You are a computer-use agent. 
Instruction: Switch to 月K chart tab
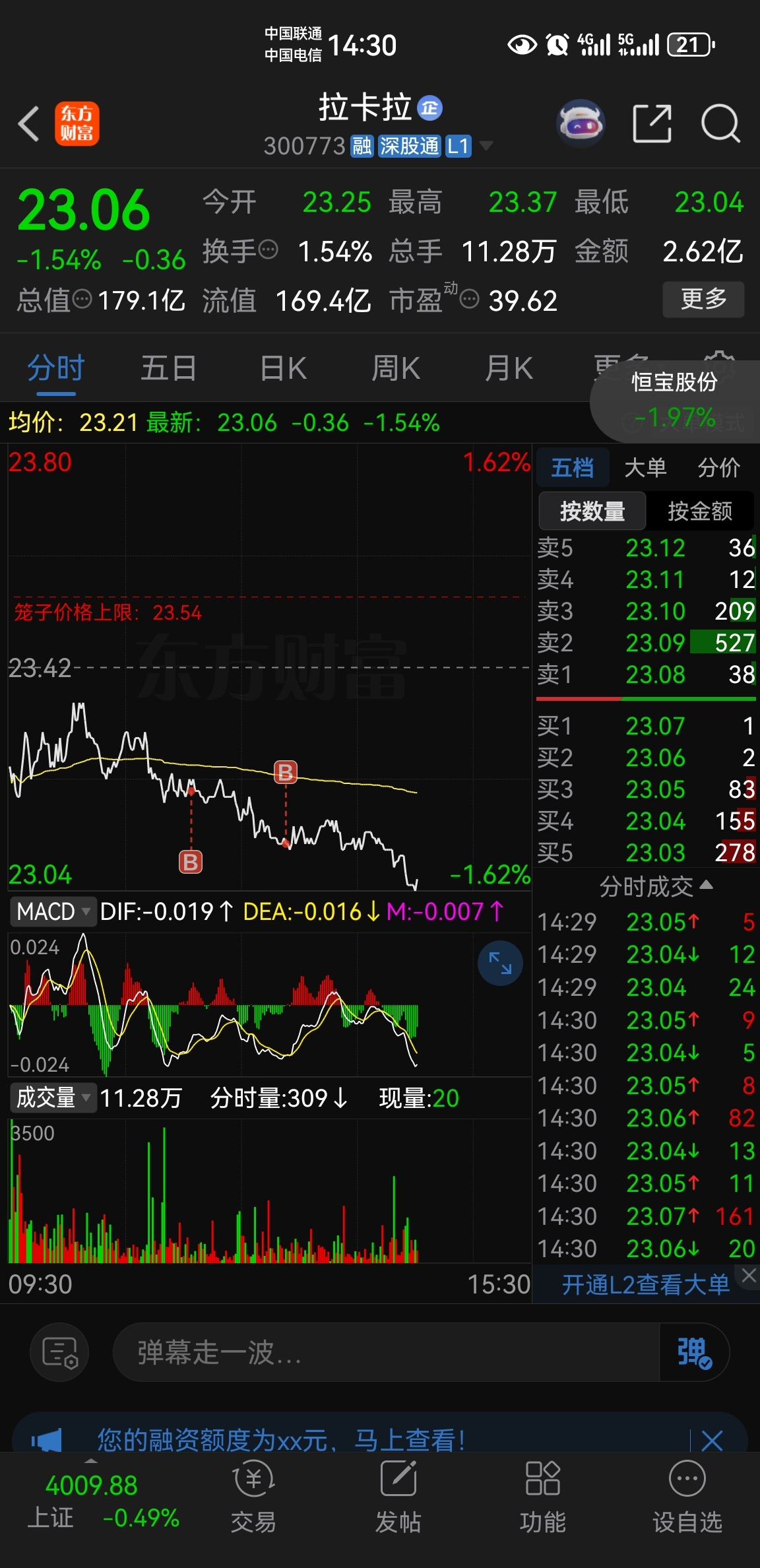pos(509,368)
